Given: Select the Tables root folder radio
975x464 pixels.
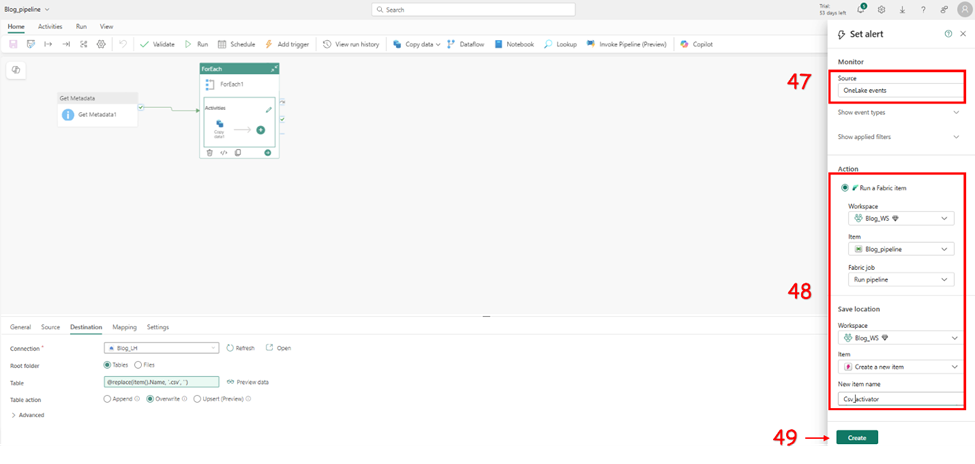Looking at the screenshot, I should point(107,365).
